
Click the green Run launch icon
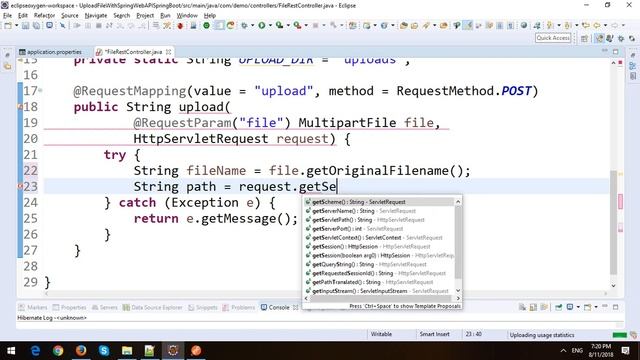pyautogui.click(x=262, y=26)
